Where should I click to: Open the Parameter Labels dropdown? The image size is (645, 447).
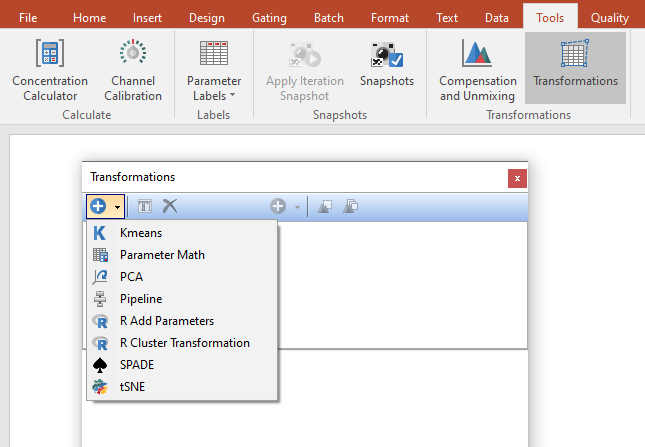tap(214, 70)
